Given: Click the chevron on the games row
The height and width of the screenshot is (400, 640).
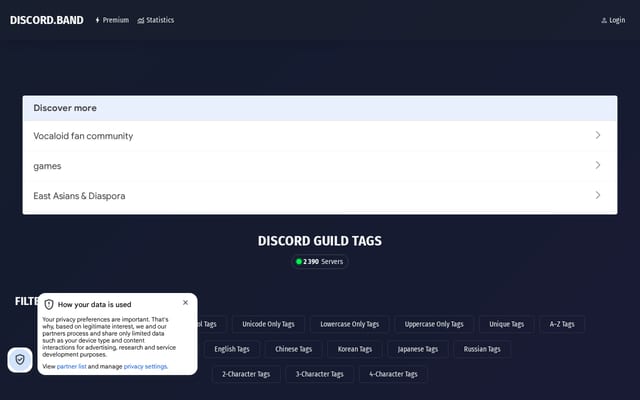Looking at the screenshot, I should click(x=598, y=165).
